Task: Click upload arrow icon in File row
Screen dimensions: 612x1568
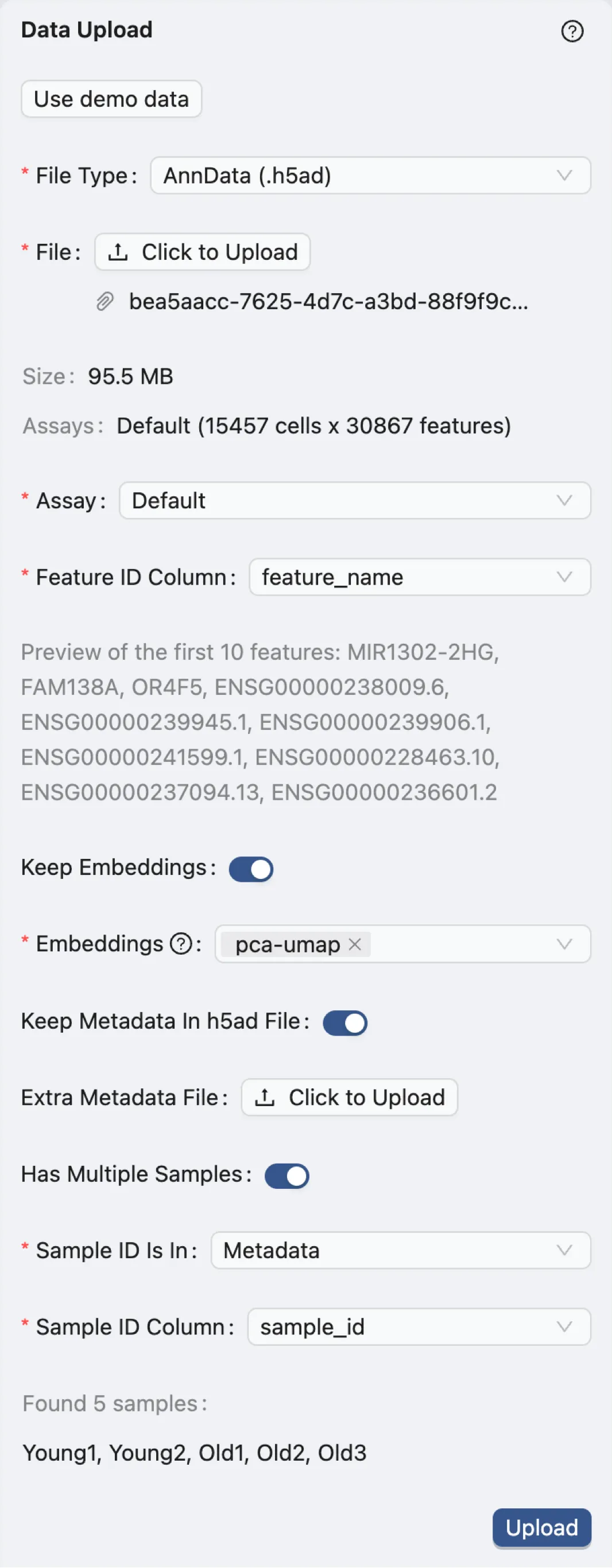Action: [x=118, y=252]
